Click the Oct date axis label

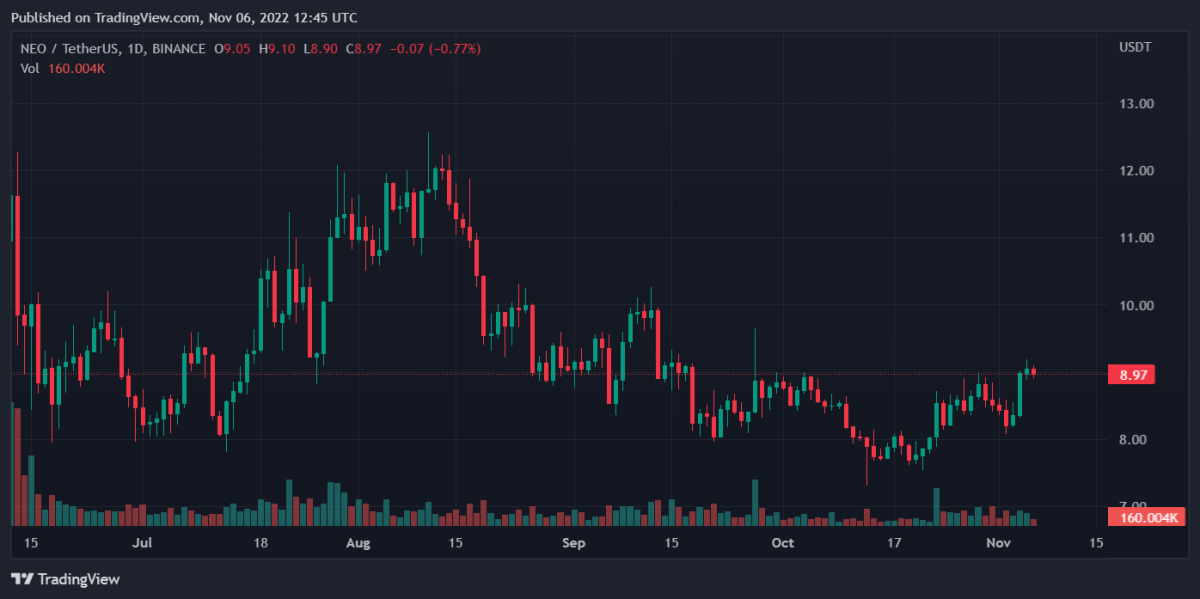(x=782, y=543)
